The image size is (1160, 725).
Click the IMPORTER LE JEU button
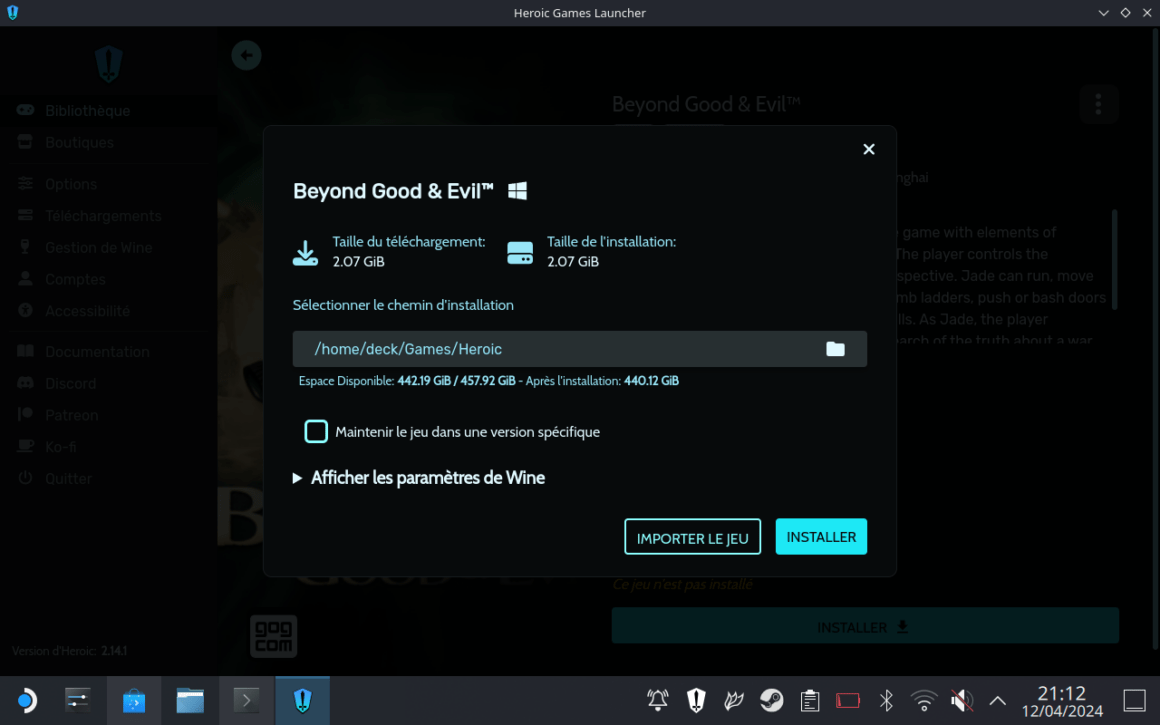692,537
